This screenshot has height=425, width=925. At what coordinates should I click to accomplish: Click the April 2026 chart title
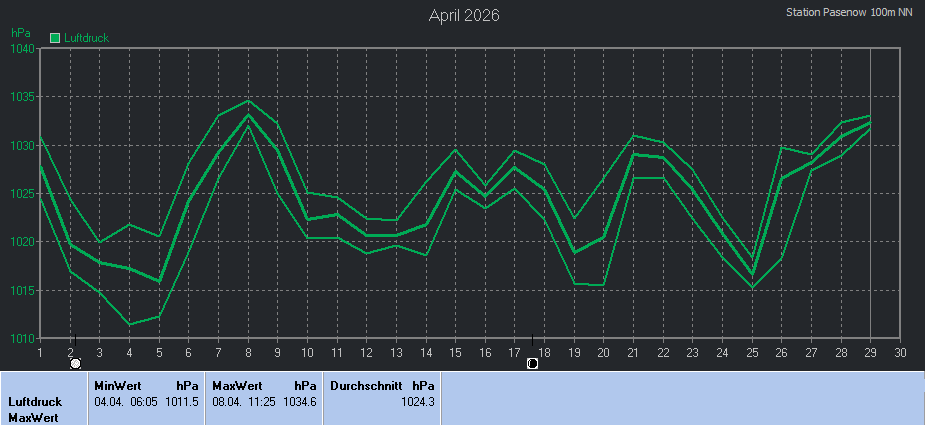click(464, 15)
